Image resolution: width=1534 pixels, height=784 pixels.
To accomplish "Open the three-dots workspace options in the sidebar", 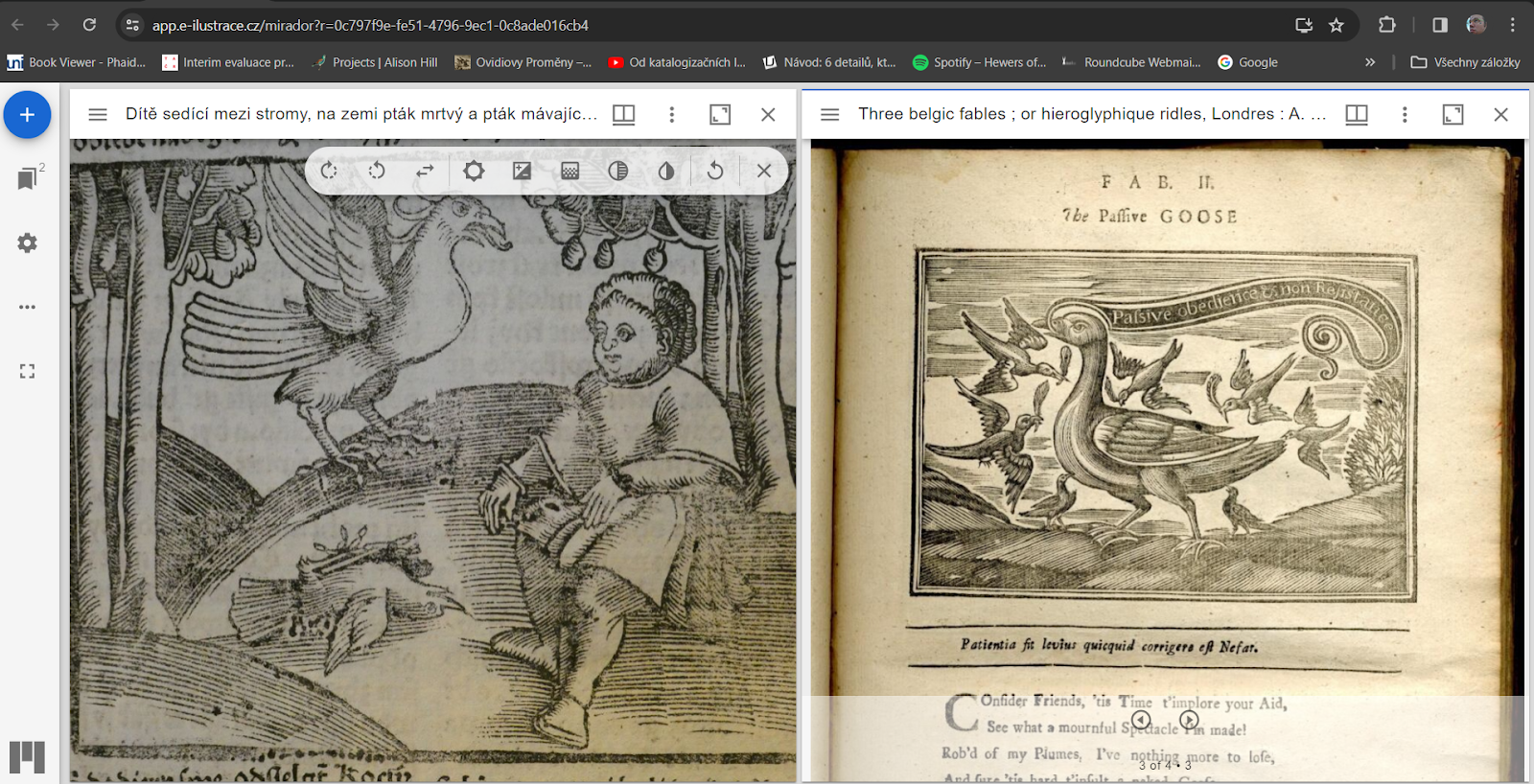I will pos(27,308).
